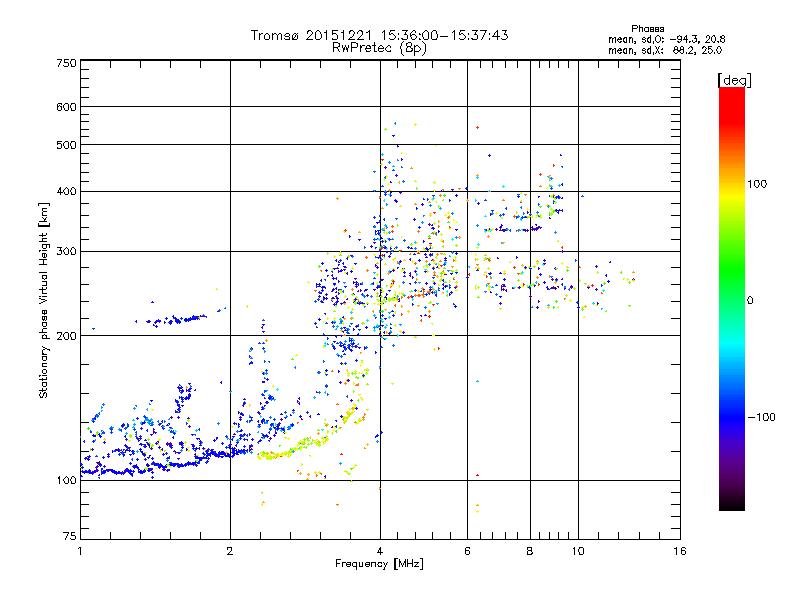
Task: Click the y-axis tick label '600'
Action: pos(66,107)
